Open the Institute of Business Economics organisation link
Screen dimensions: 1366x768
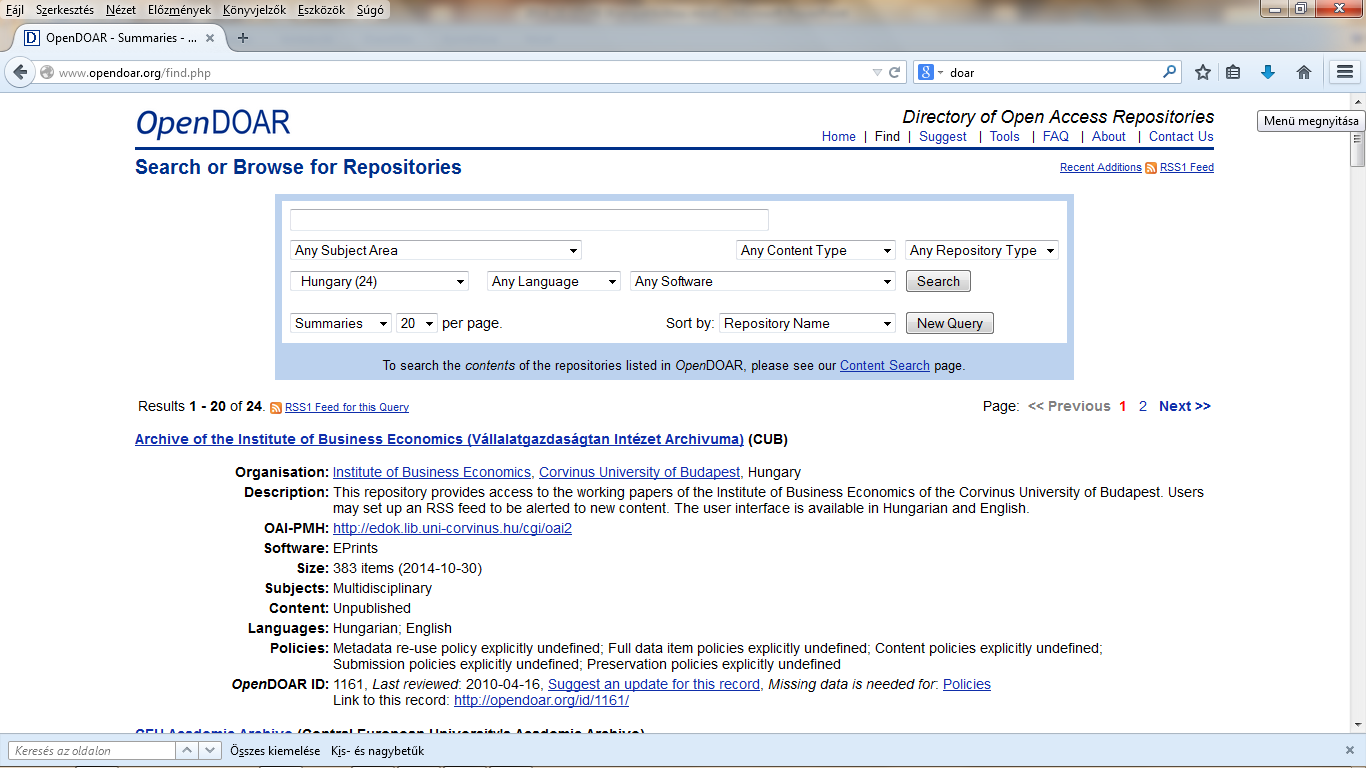[432, 472]
